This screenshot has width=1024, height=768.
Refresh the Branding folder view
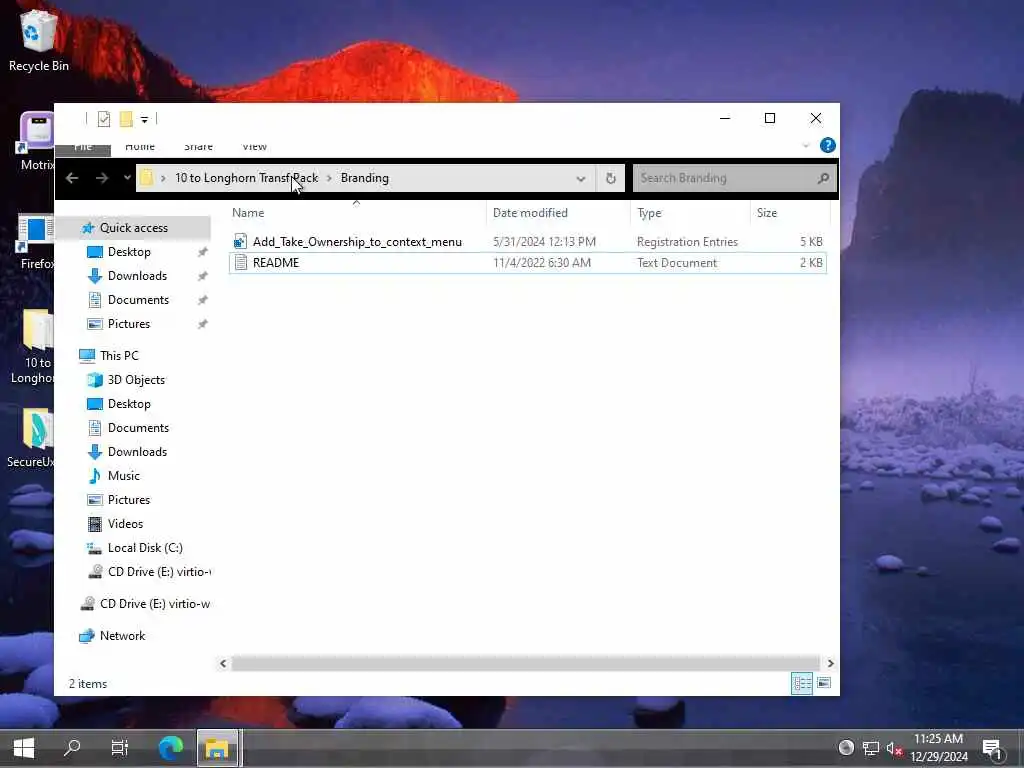pos(611,178)
